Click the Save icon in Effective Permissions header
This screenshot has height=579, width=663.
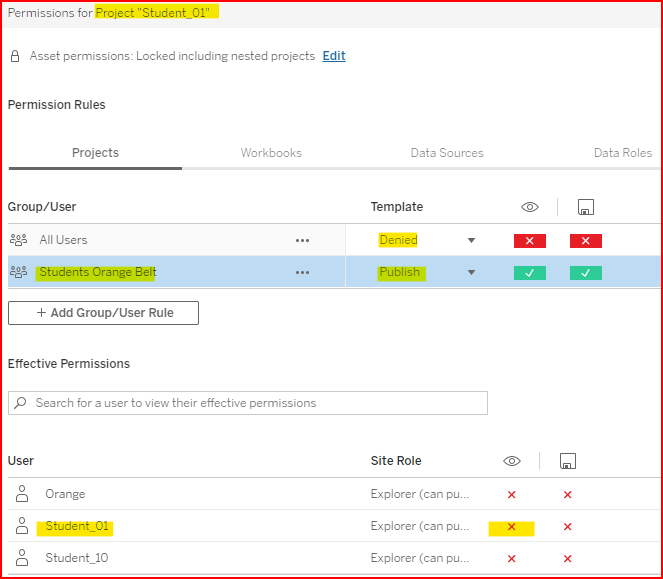point(567,461)
